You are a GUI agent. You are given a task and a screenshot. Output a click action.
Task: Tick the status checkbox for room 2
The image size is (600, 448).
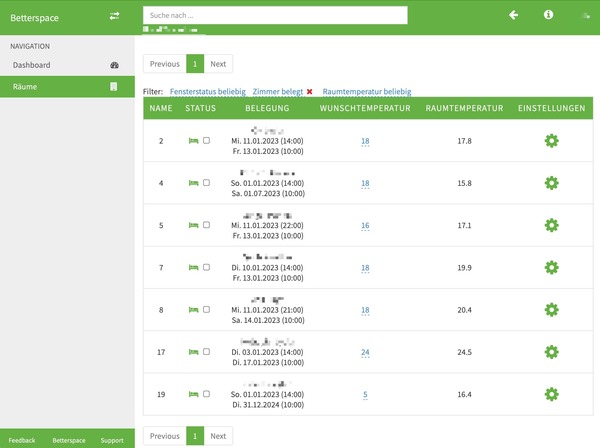coord(207,141)
